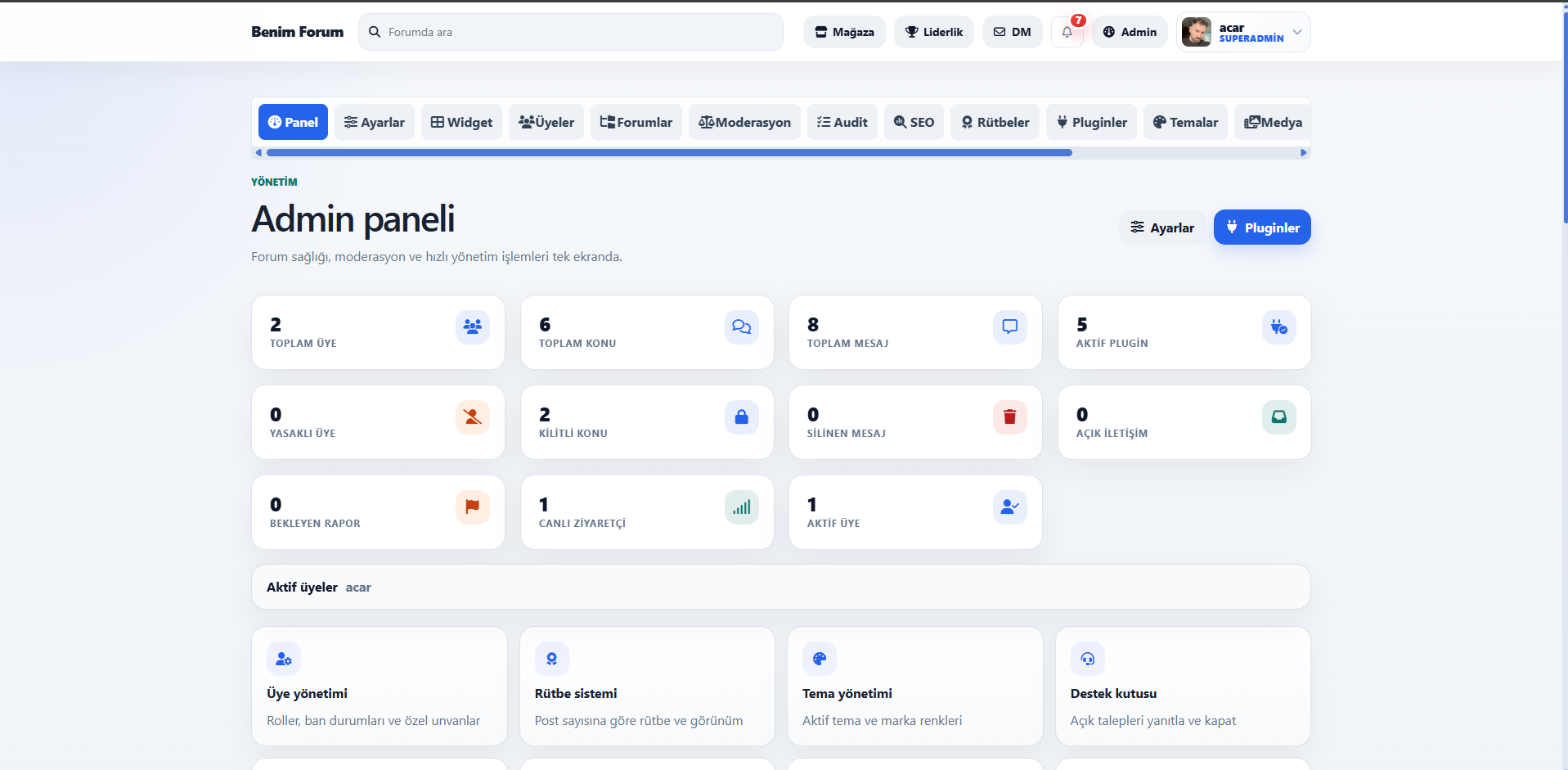Screen dimensions: 1568x770
Task: Click the admin tabs horizontal scrollbar
Action: 669,152
